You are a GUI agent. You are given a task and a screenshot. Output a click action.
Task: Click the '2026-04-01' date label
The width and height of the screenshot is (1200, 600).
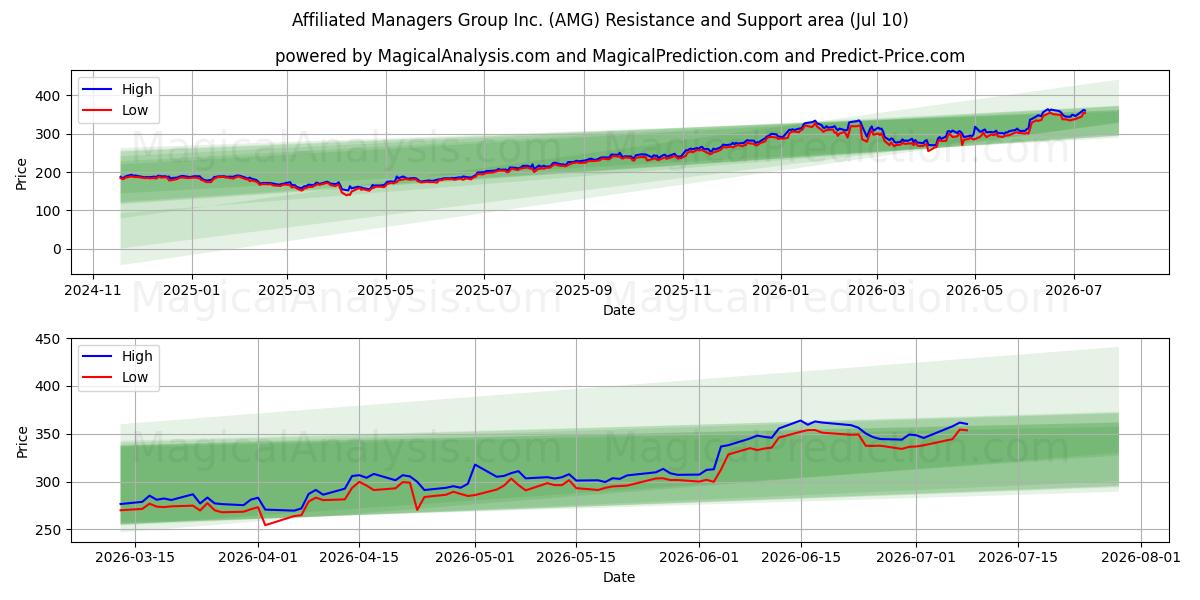[258, 557]
